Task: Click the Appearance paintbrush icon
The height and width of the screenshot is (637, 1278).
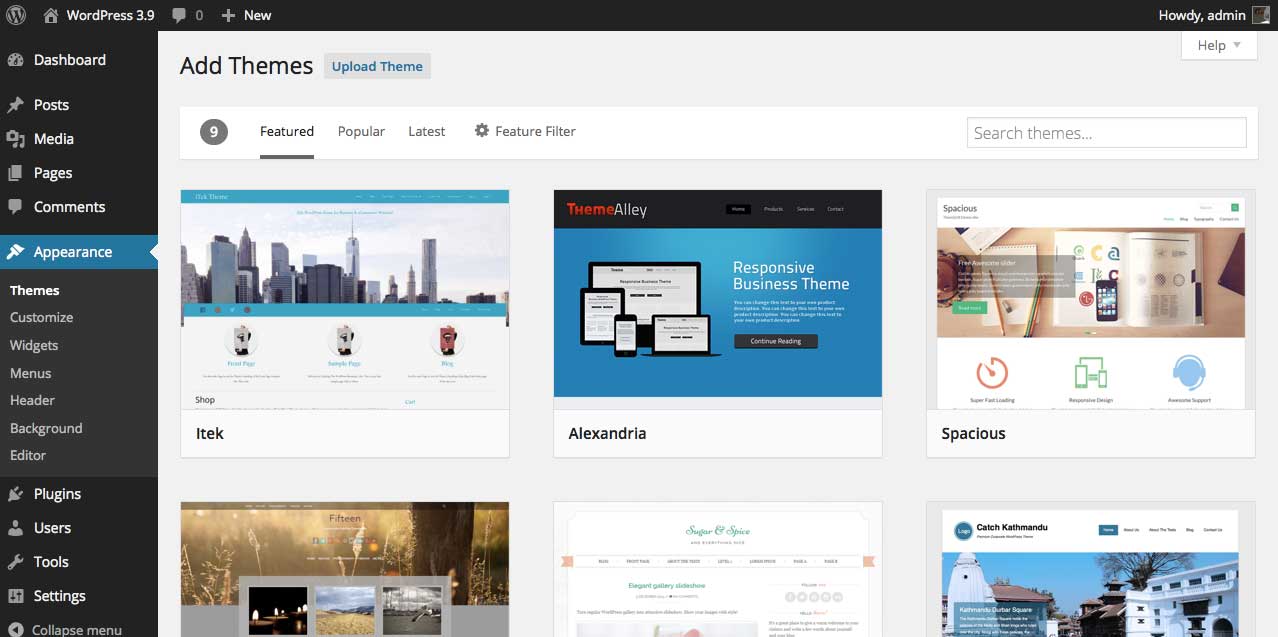Action: [16, 252]
